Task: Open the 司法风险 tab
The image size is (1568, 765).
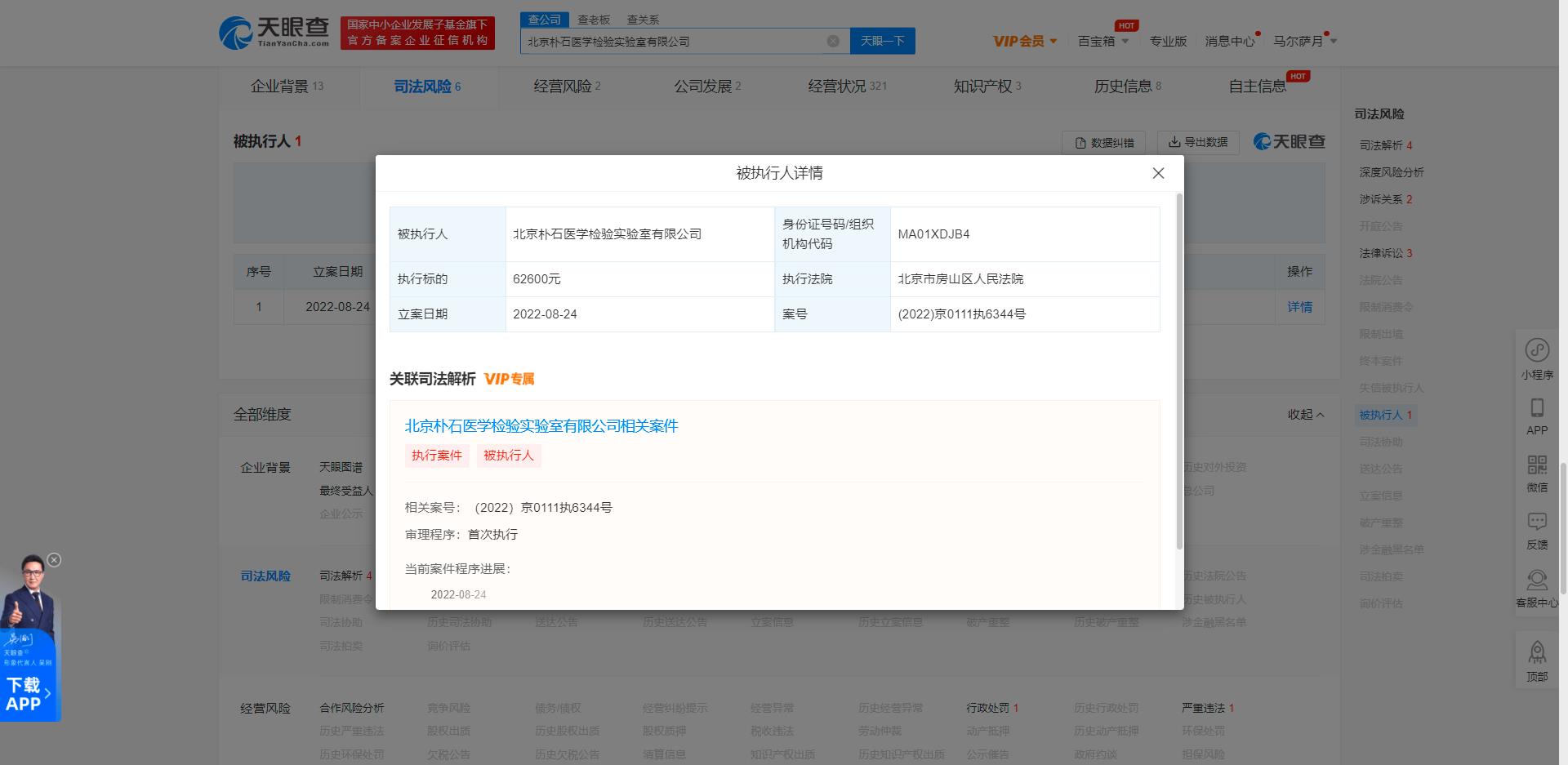Action: [x=427, y=86]
